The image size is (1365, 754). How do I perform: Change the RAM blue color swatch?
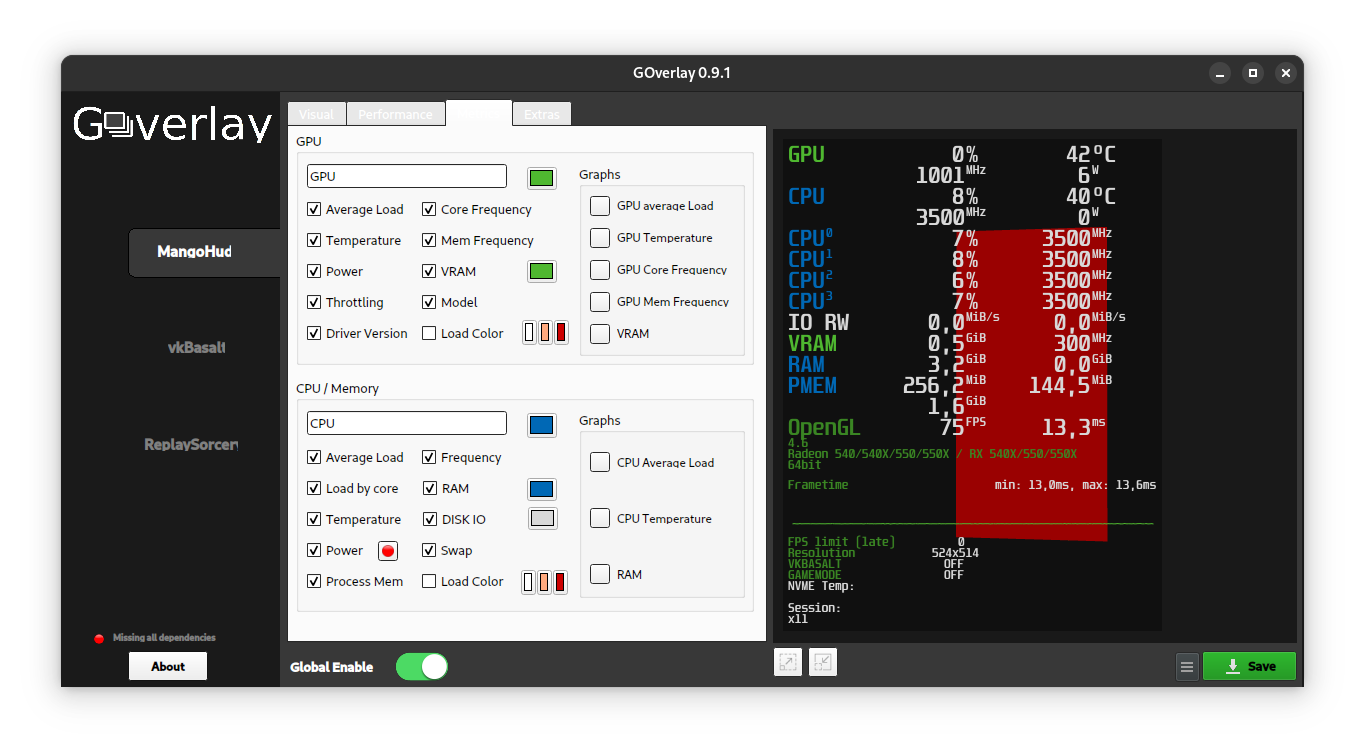542,489
